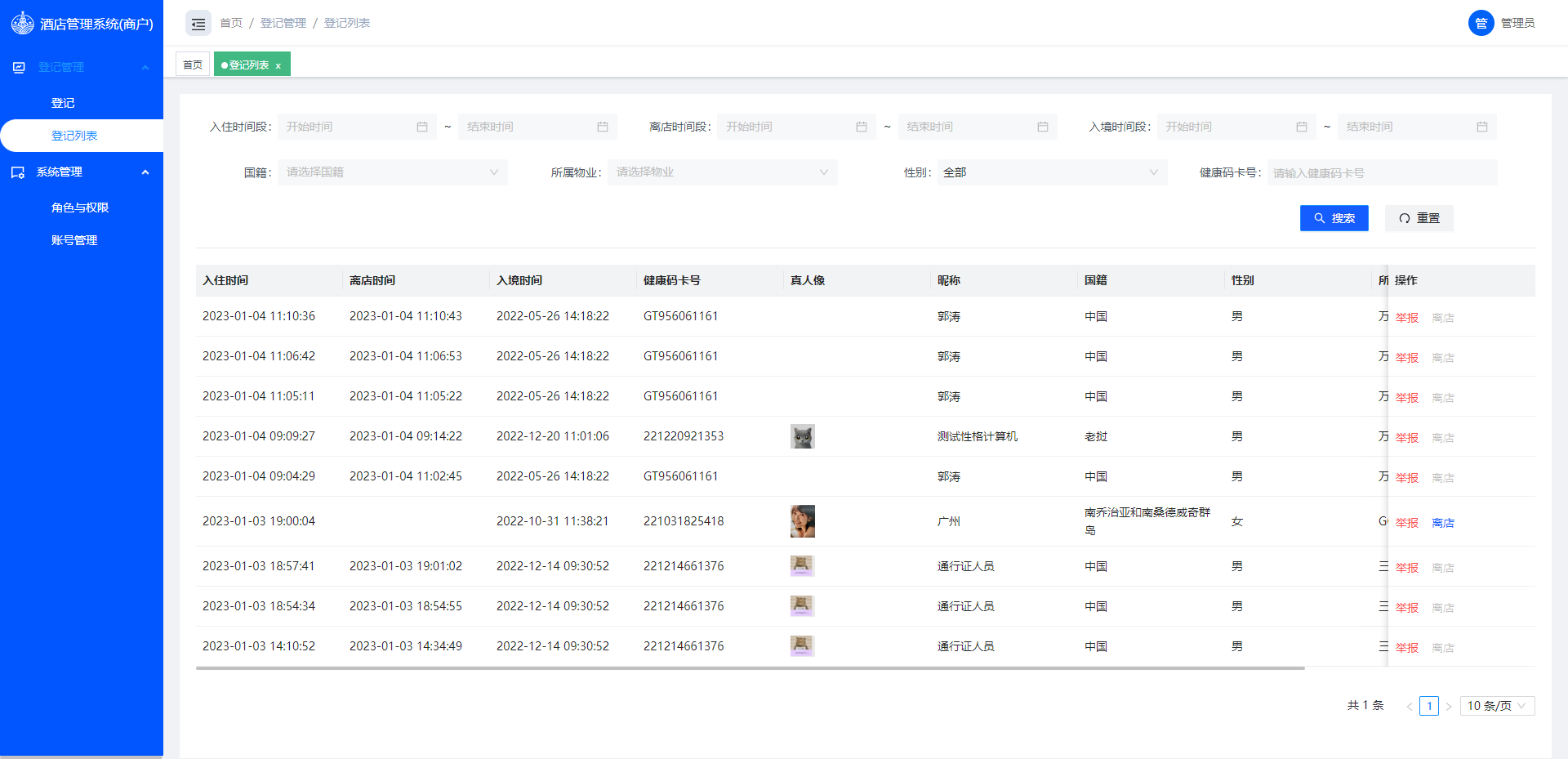Image resolution: width=1568 pixels, height=759 pixels.
Task: Click entry time 2022-10-31 11:38:21
Action: coord(553,521)
